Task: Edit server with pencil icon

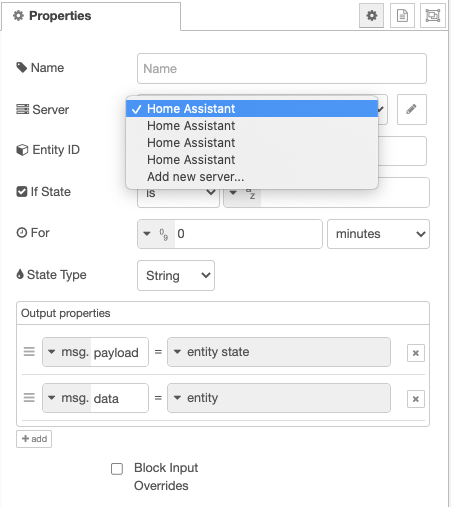Action: 412,109
